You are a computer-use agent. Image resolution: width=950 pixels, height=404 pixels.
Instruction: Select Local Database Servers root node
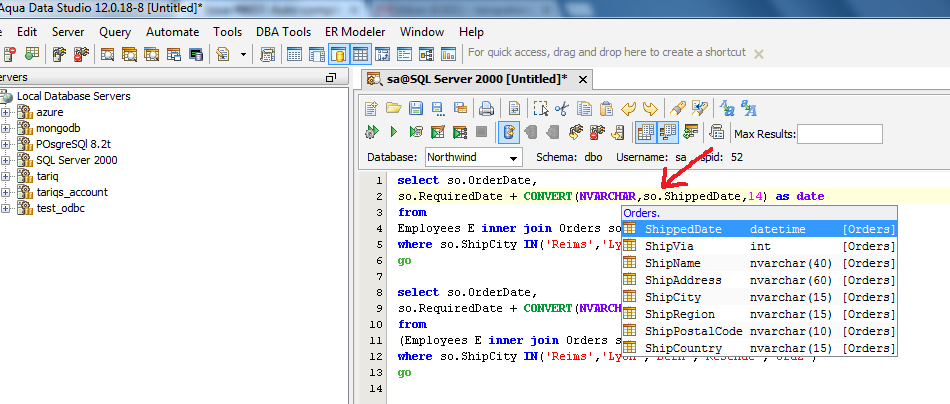coord(73,96)
